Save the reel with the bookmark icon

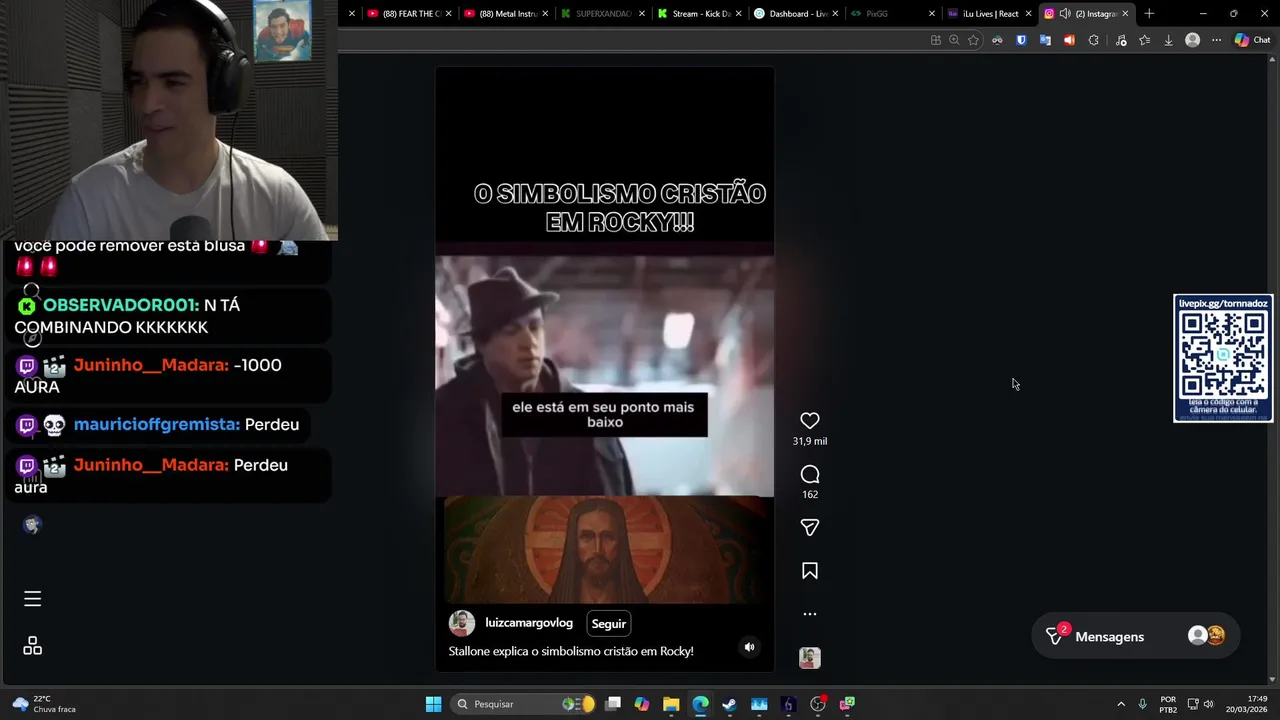point(810,571)
